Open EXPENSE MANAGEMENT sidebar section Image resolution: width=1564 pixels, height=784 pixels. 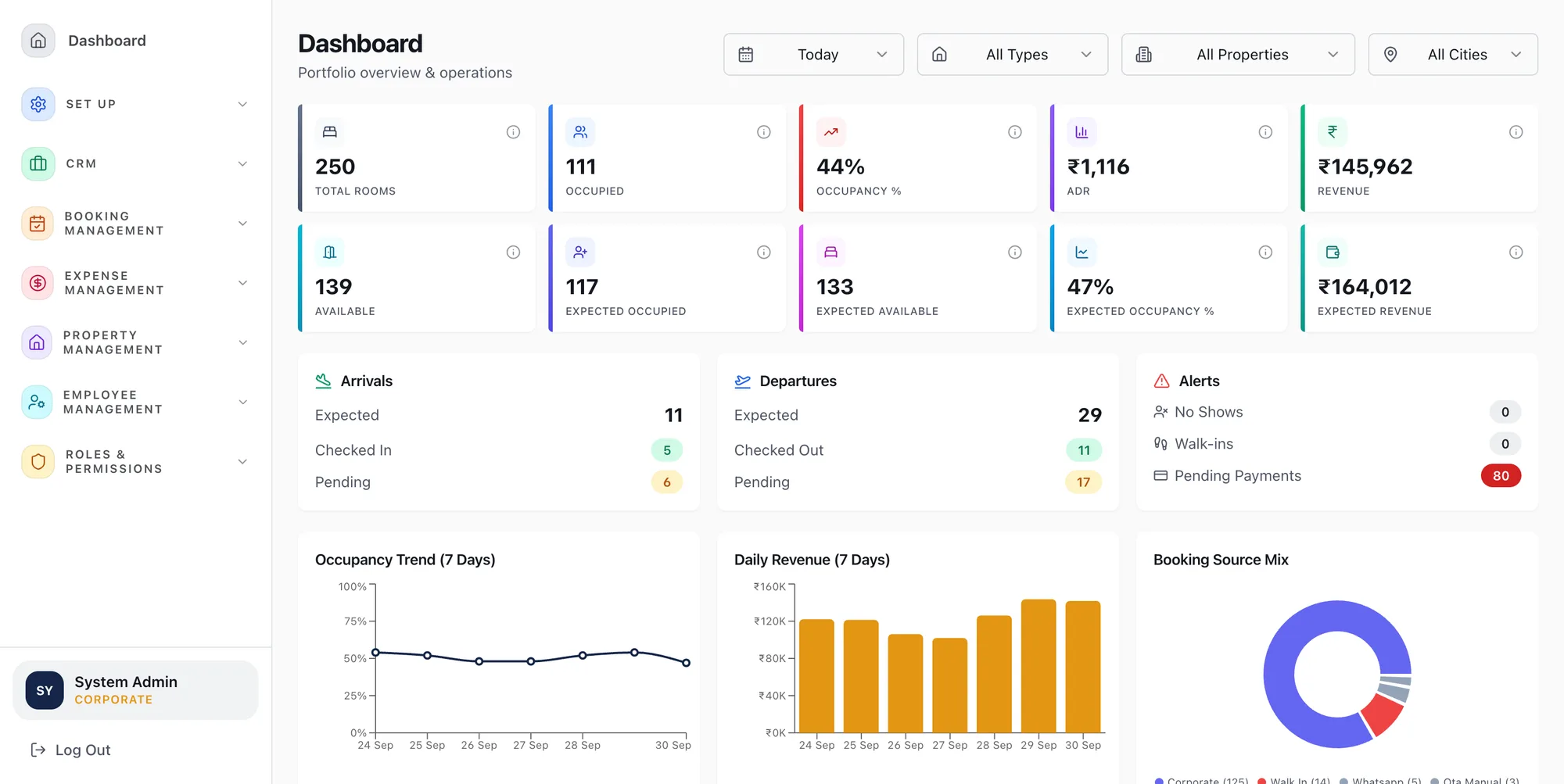pos(135,283)
